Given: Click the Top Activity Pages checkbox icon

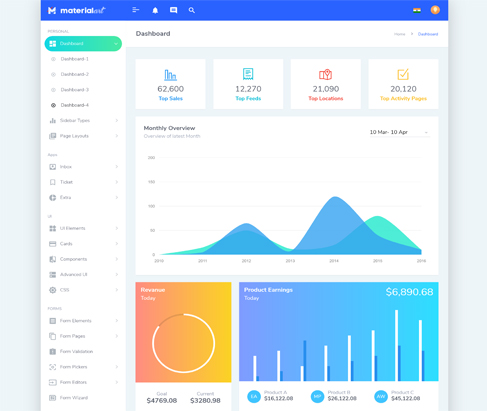Looking at the screenshot, I should click(x=403, y=74).
